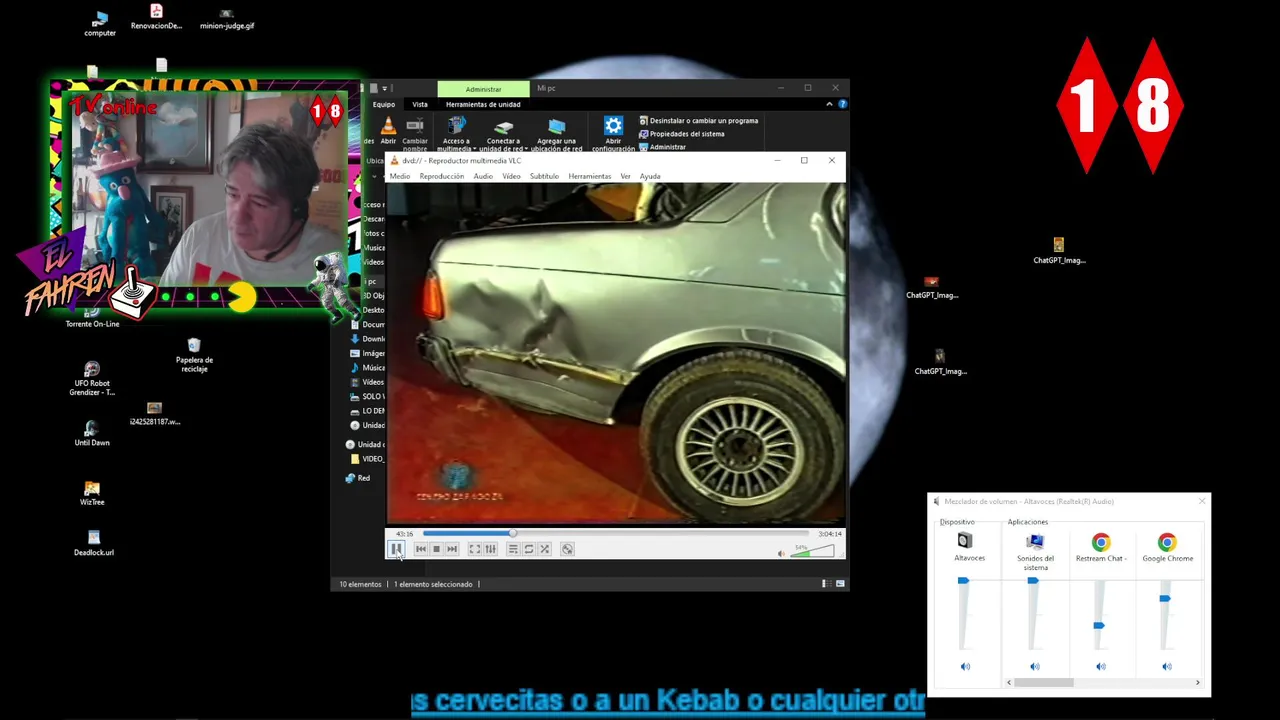This screenshot has height=720, width=1280.
Task: Open Conectar a unidad de red dropdown
Action: tap(503, 133)
